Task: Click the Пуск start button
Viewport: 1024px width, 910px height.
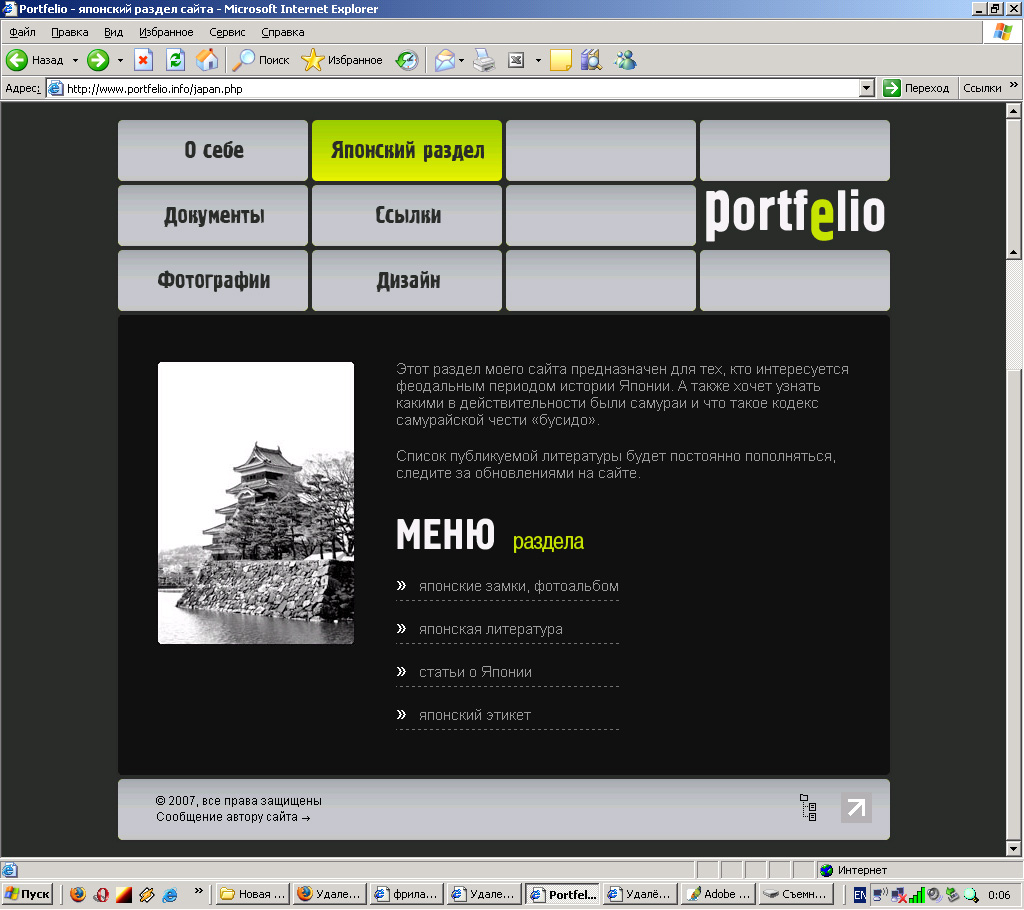Action: [28, 894]
